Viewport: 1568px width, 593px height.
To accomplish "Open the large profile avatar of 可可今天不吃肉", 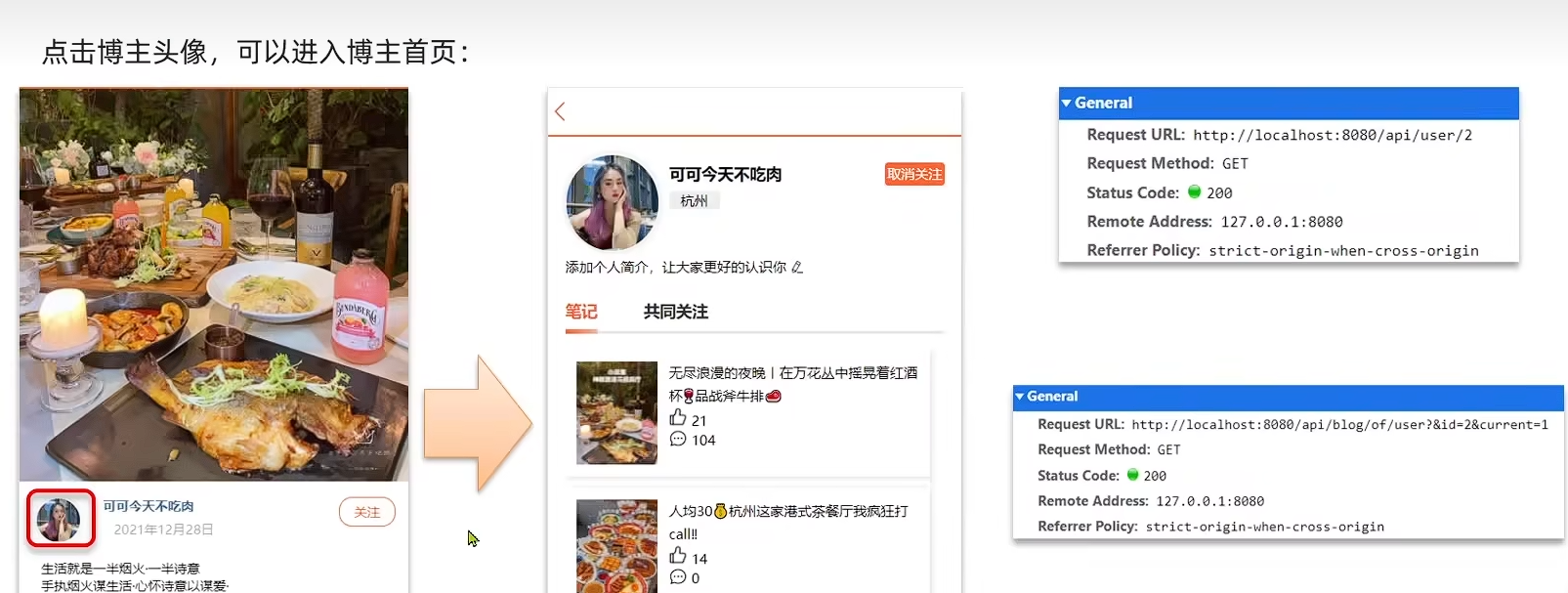I will [613, 203].
